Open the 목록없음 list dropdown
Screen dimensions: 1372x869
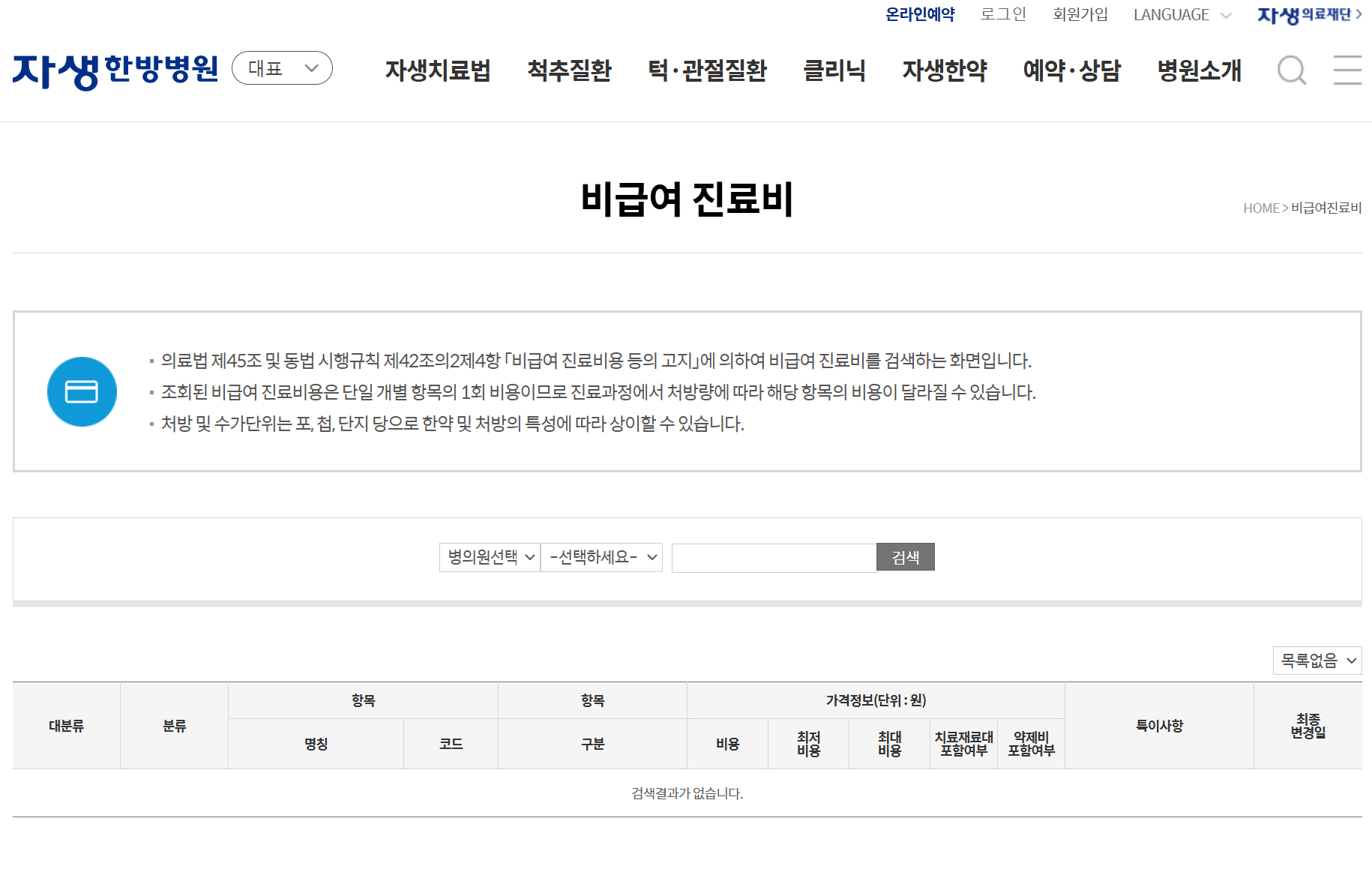point(1316,661)
